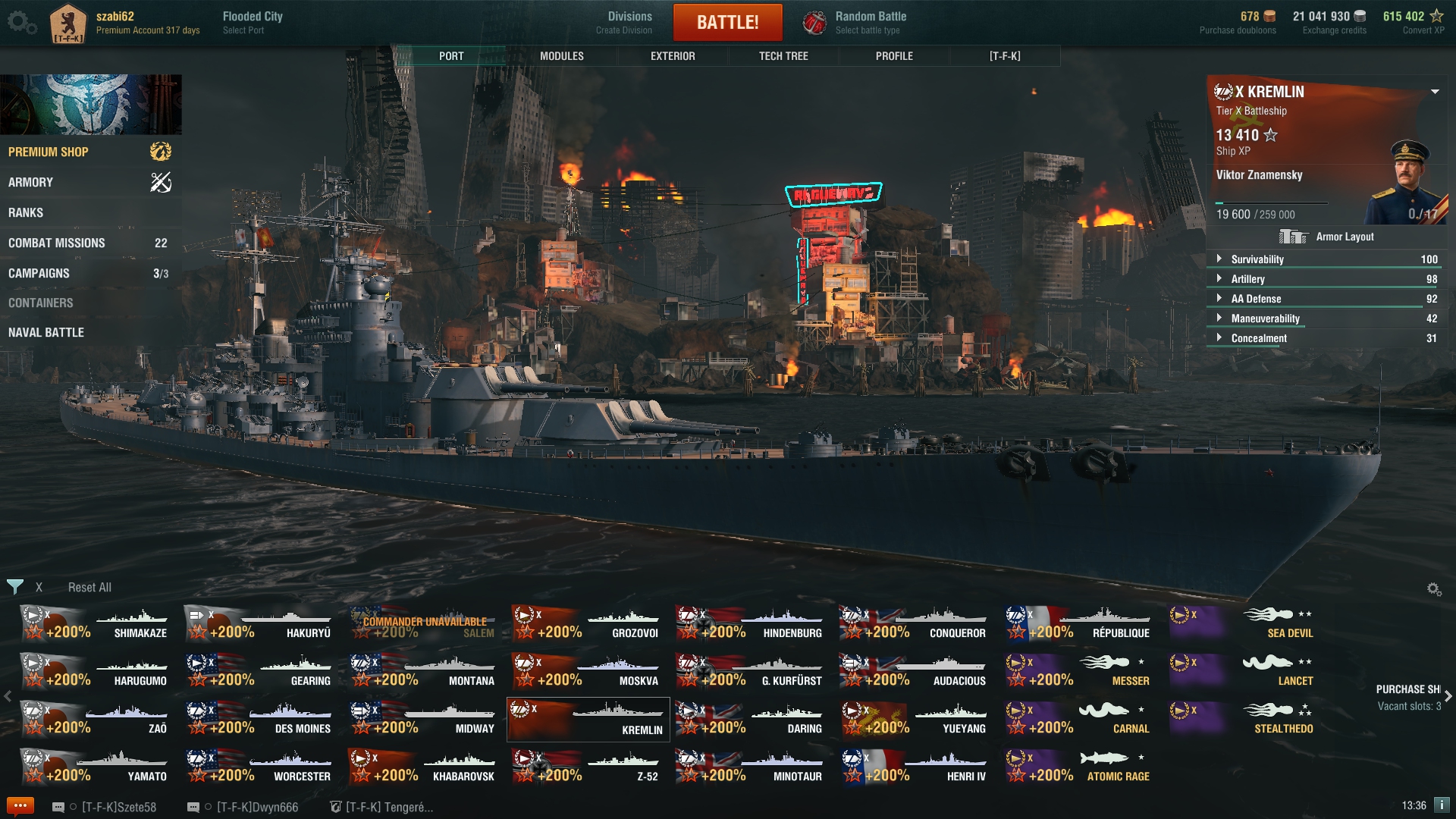Expand the Survivability stats section

(1326, 259)
